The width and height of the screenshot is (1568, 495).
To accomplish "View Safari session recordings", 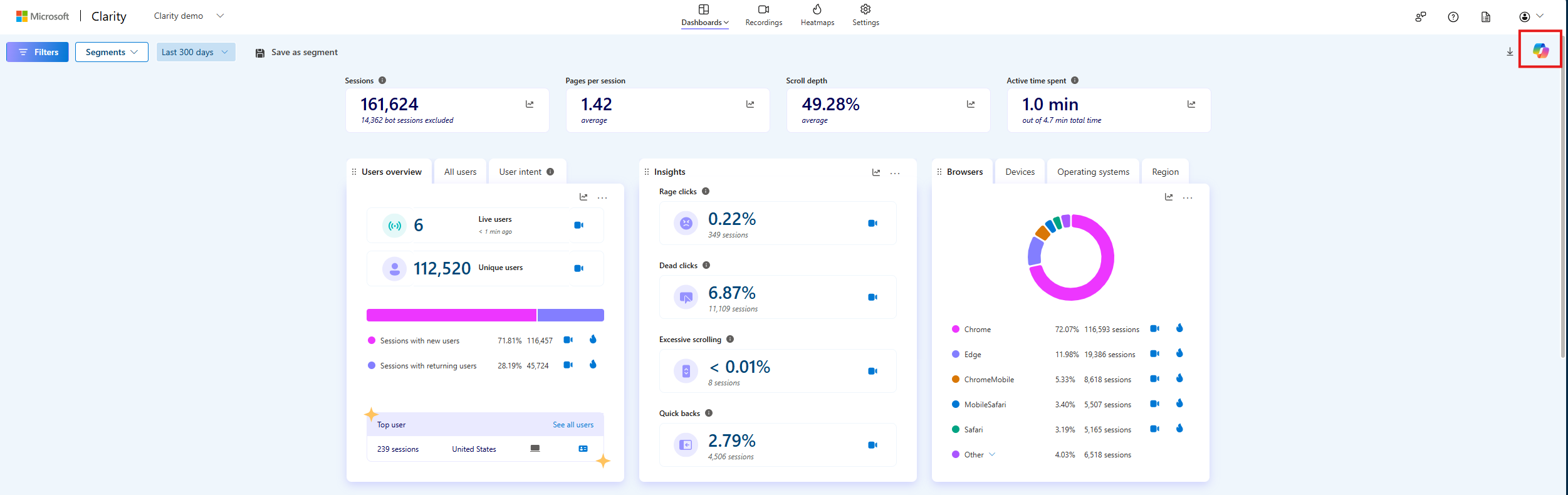I will coord(1155,429).
